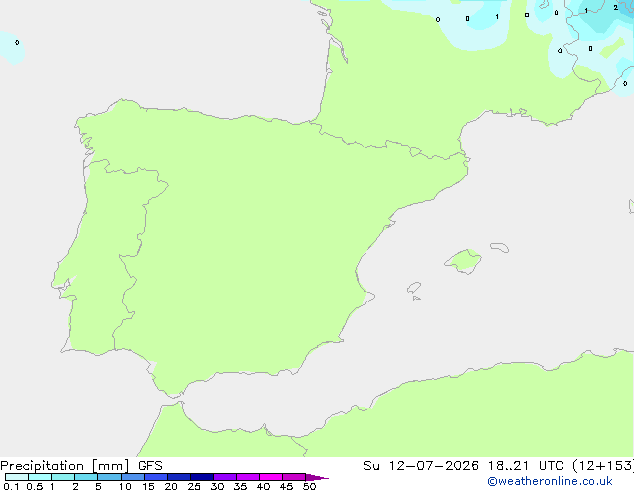Select legend swatch between 45 and 50
634x490 pixels.
[294, 477]
